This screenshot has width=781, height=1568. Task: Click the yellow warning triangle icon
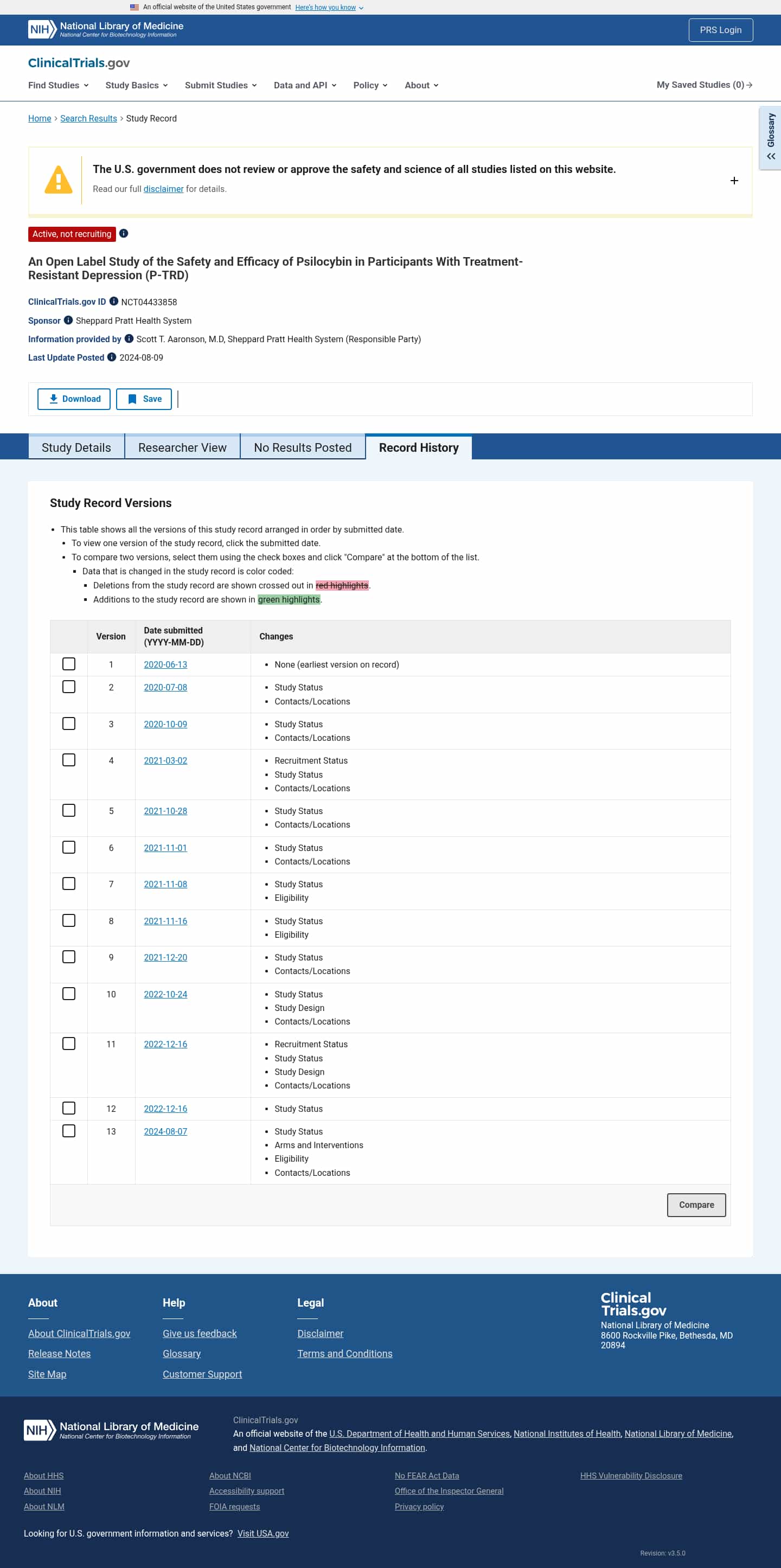coord(59,180)
